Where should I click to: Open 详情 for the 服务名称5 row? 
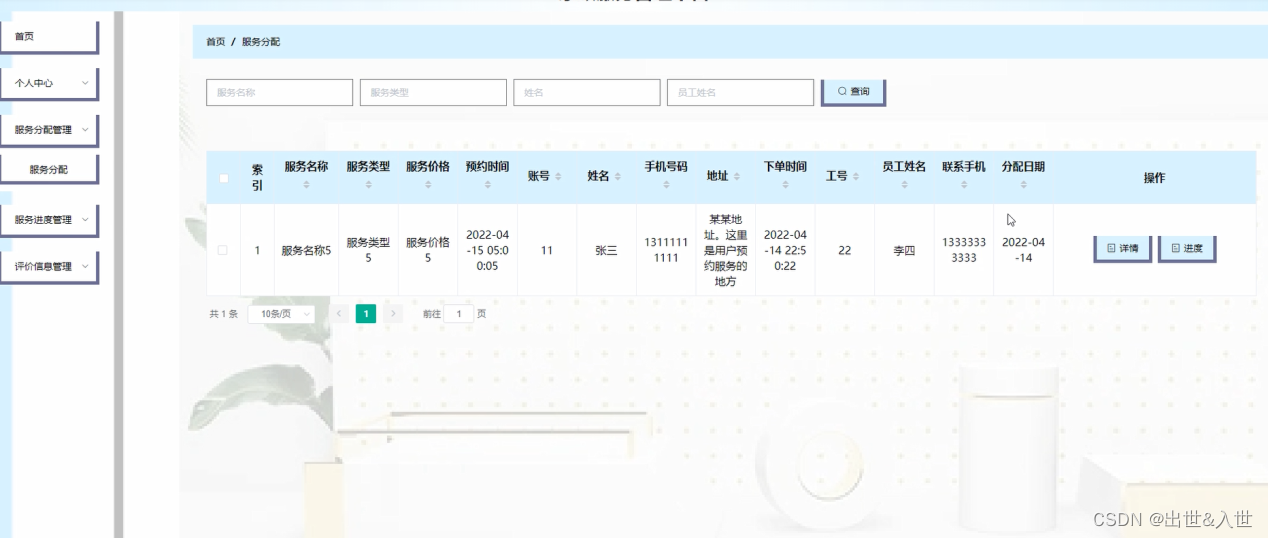pyautogui.click(x=1123, y=248)
